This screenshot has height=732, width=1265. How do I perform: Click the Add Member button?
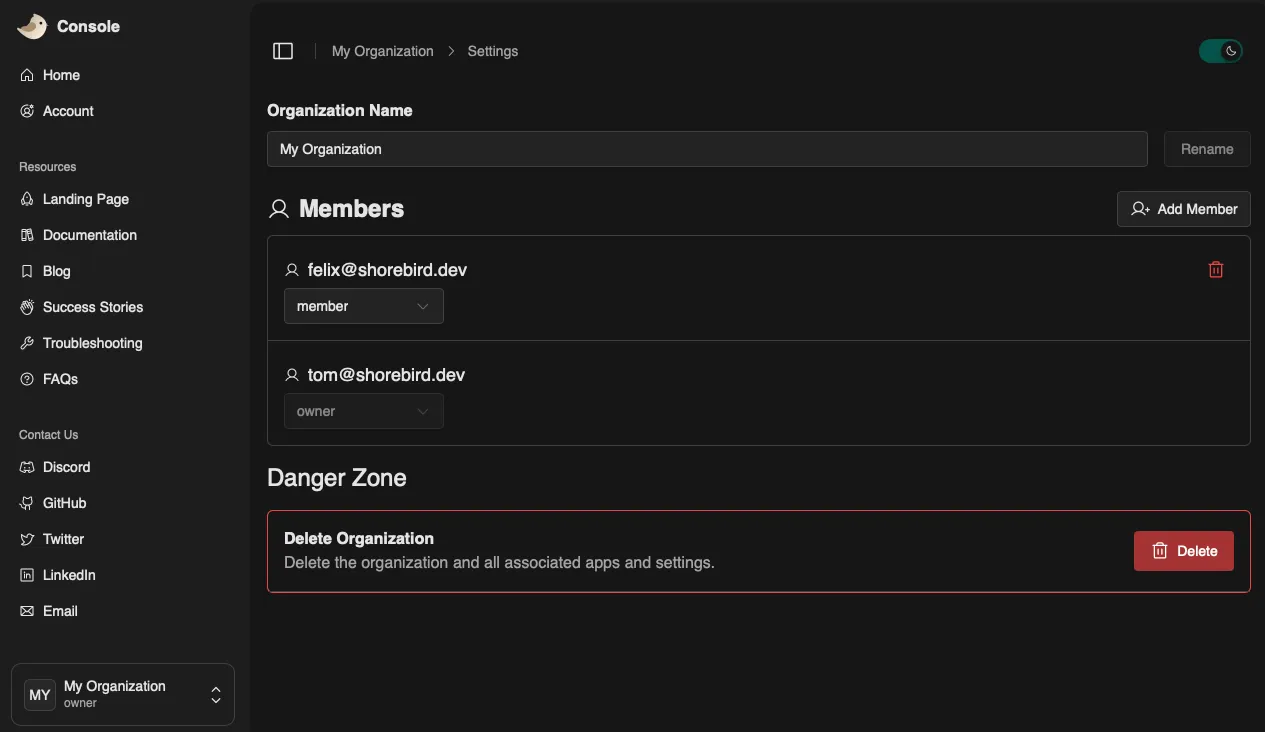click(1183, 208)
